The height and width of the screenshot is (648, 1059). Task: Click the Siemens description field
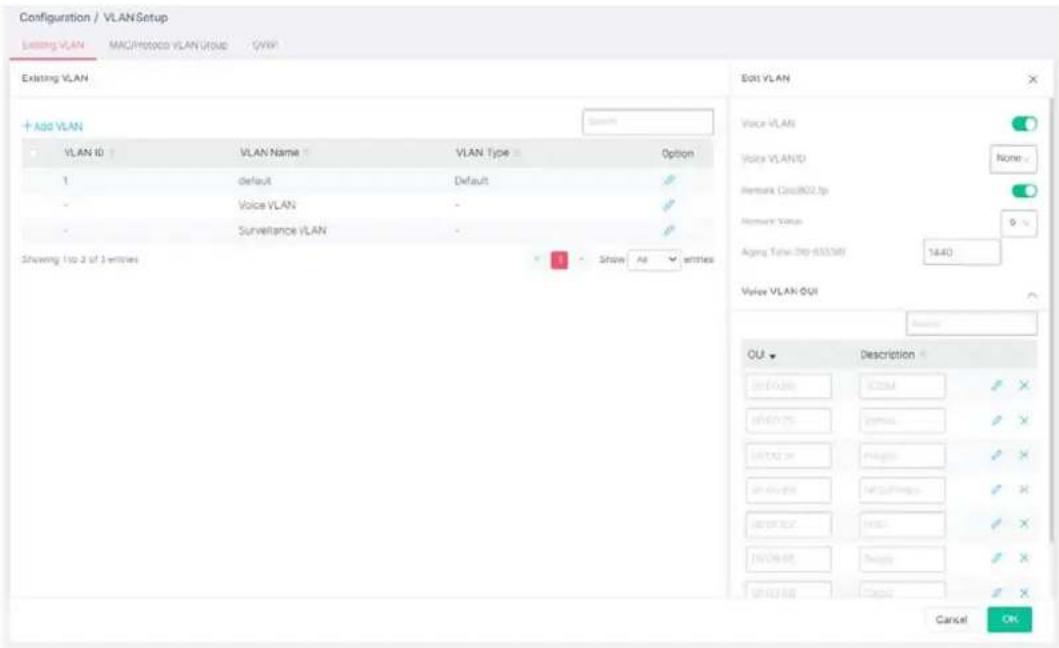[x=902, y=420]
